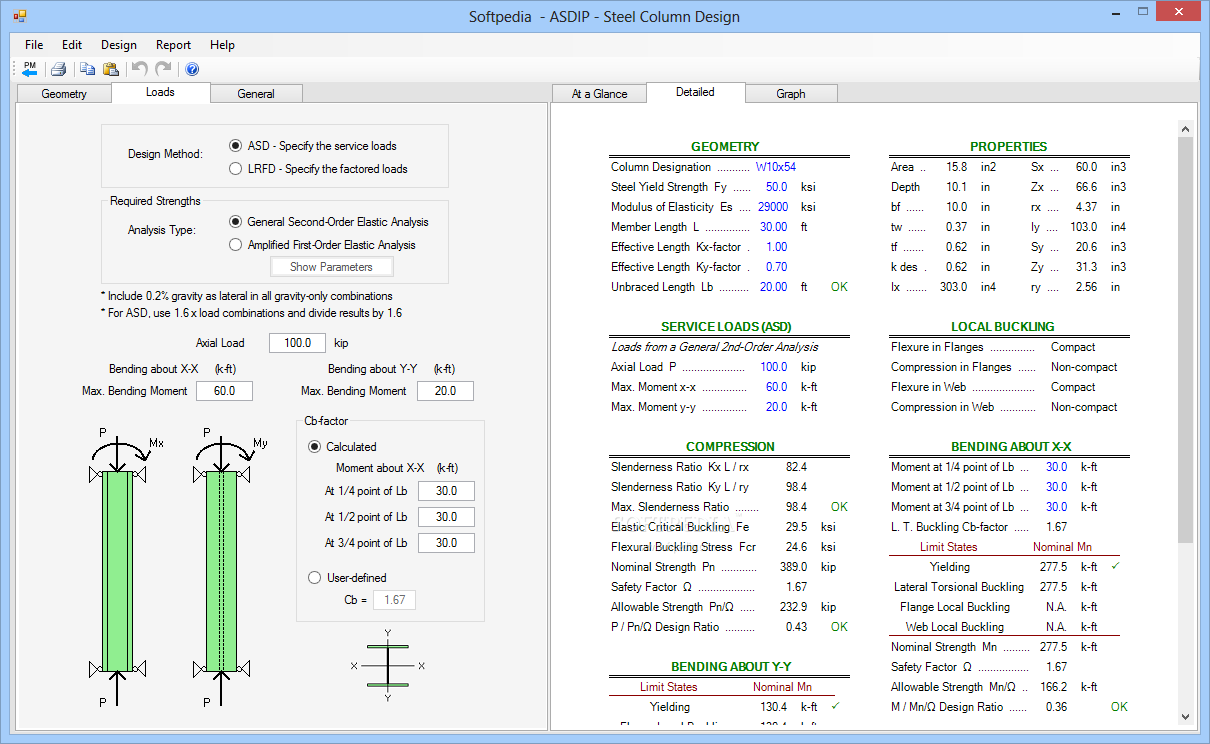1210x744 pixels.
Task: Click the Y-Y bending column diagram
Action: 222,568
